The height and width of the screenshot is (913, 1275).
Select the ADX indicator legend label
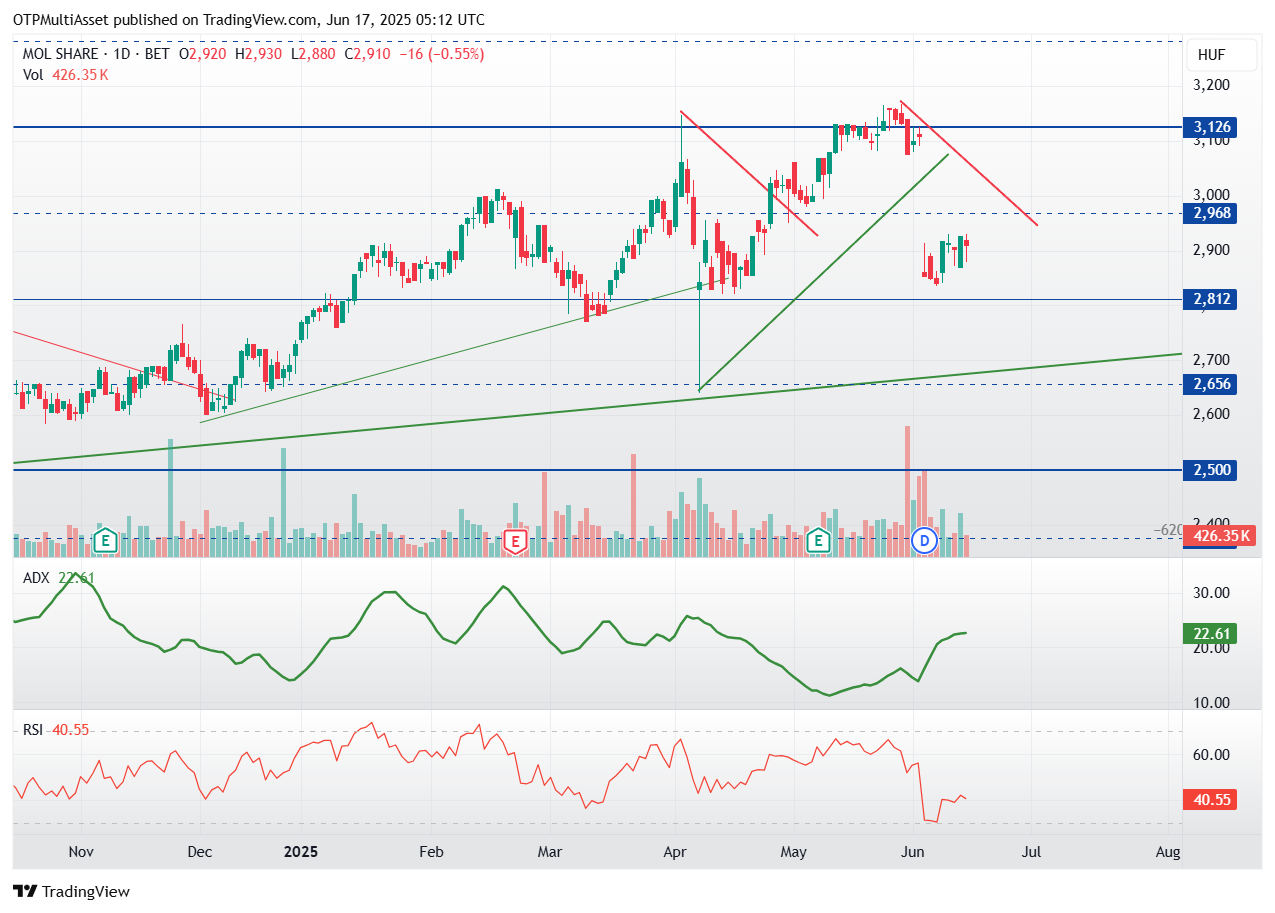(38, 577)
